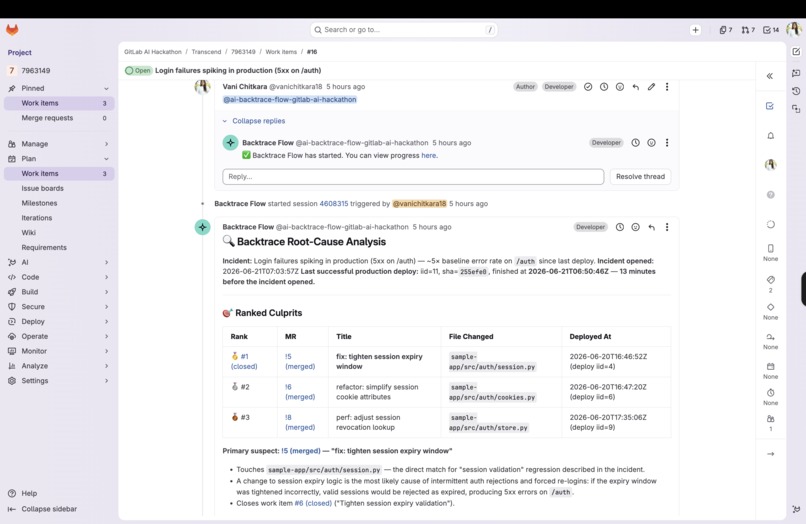The height and width of the screenshot is (524, 806).
Task: Open the 'here' progress link
Action: 429,155
